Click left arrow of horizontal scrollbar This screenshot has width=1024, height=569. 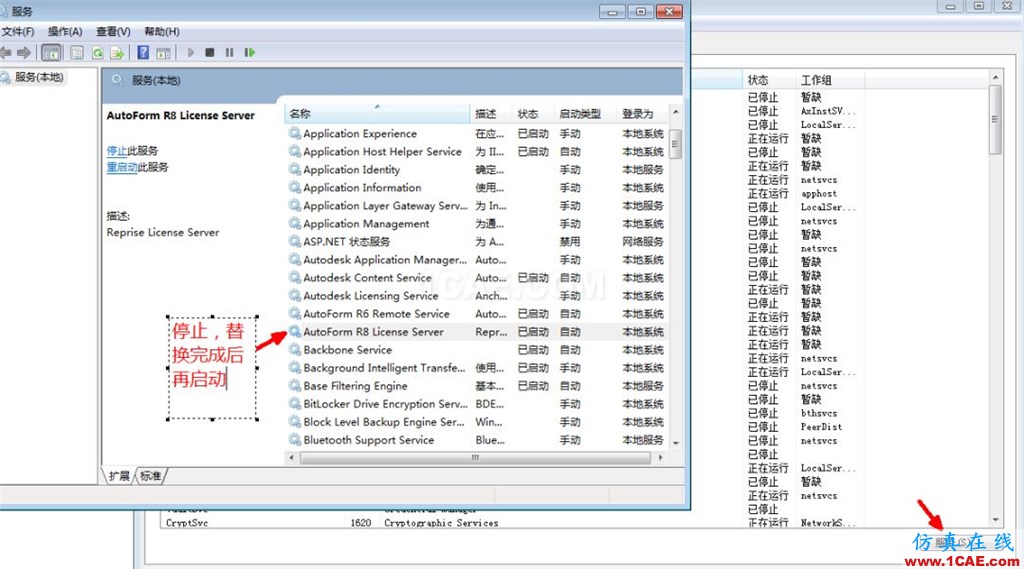click(291, 457)
